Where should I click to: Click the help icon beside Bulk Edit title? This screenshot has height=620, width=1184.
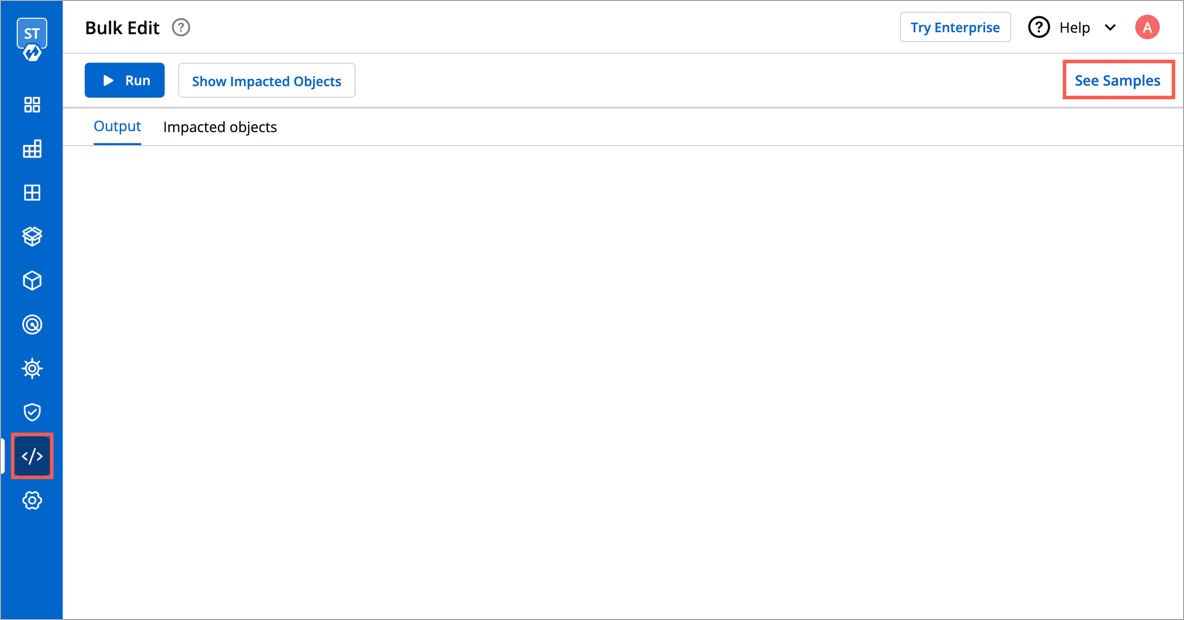(x=181, y=28)
